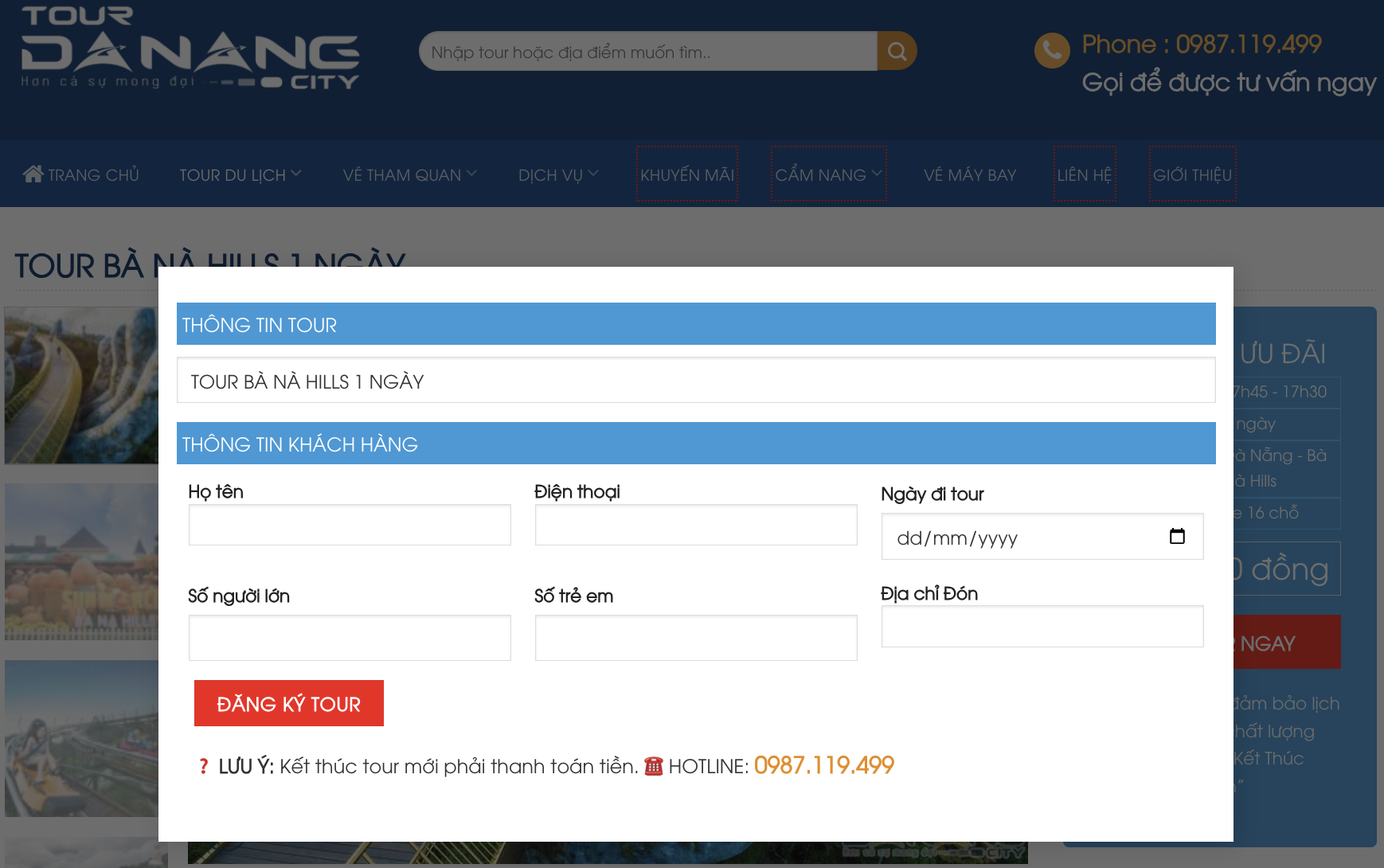This screenshot has width=1384, height=868.
Task: Click the home icon beside Trang Chủ
Action: tap(33, 174)
